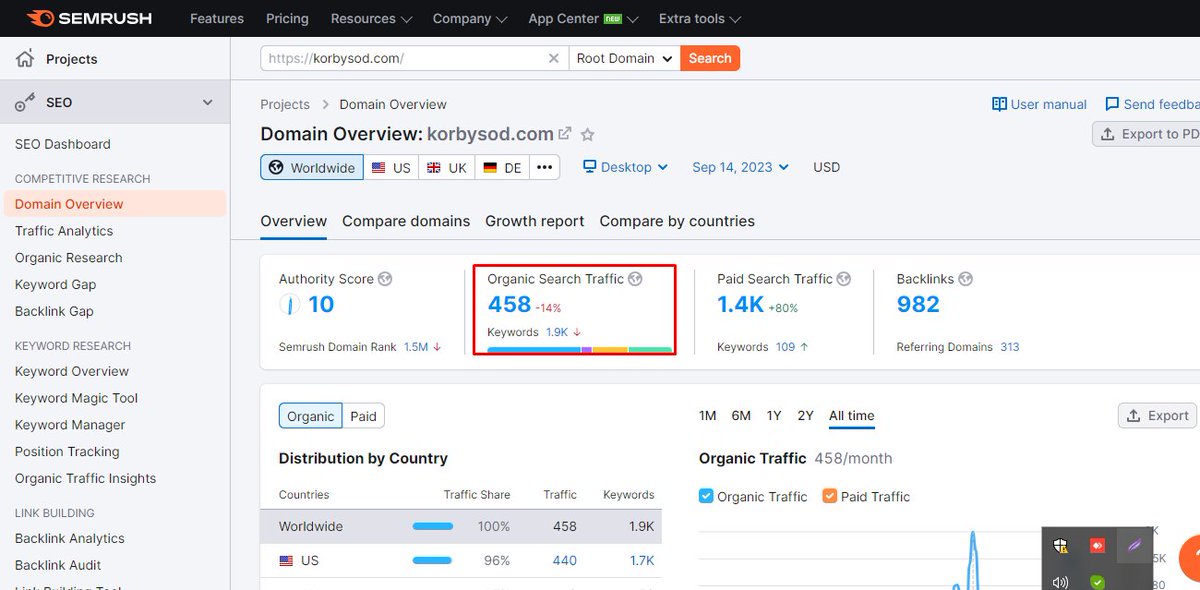The image size is (1200, 590).
Task: Open korbysod.com external link icon
Action: [x=565, y=134]
